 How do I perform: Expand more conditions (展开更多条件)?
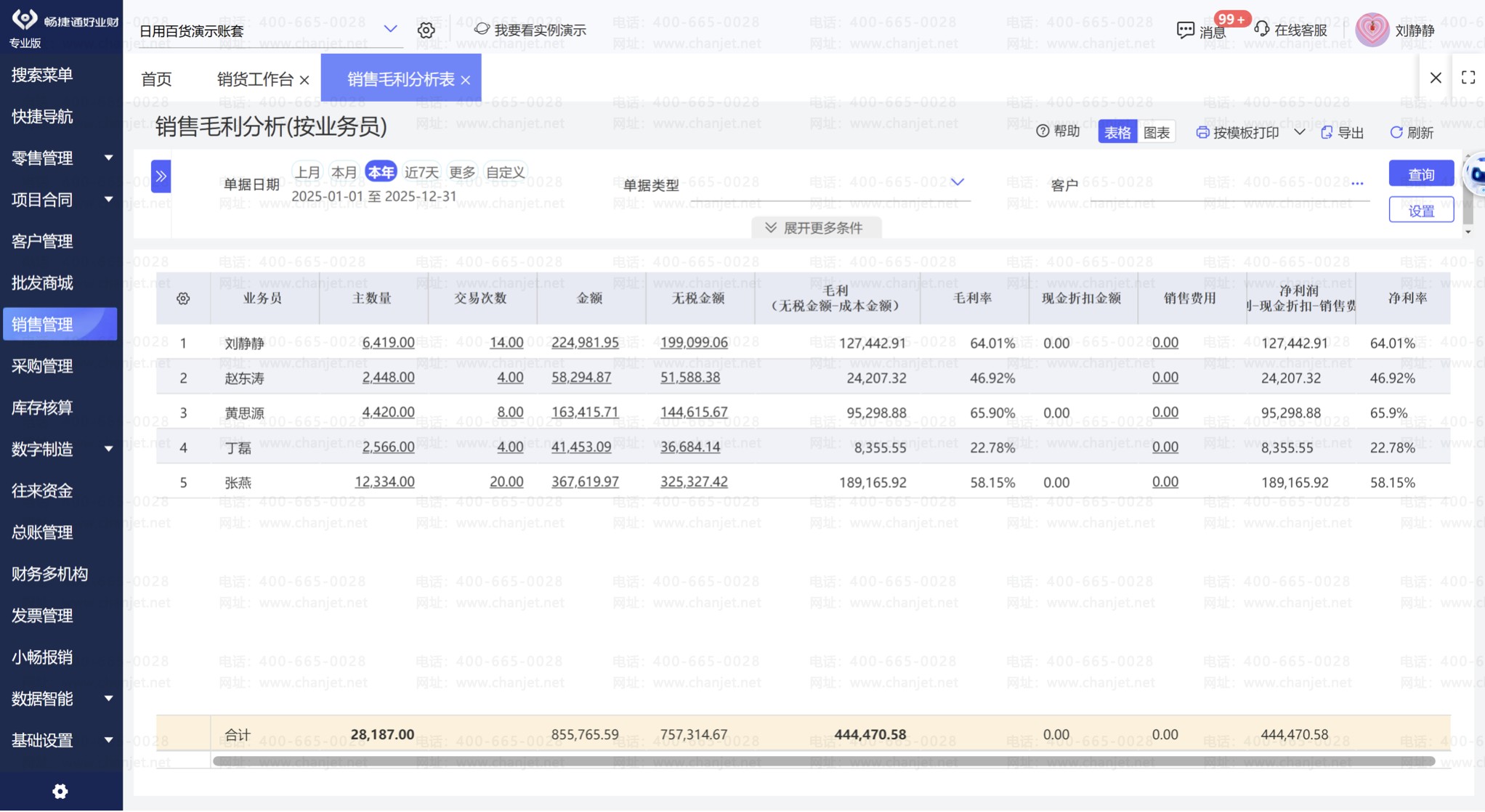click(815, 228)
